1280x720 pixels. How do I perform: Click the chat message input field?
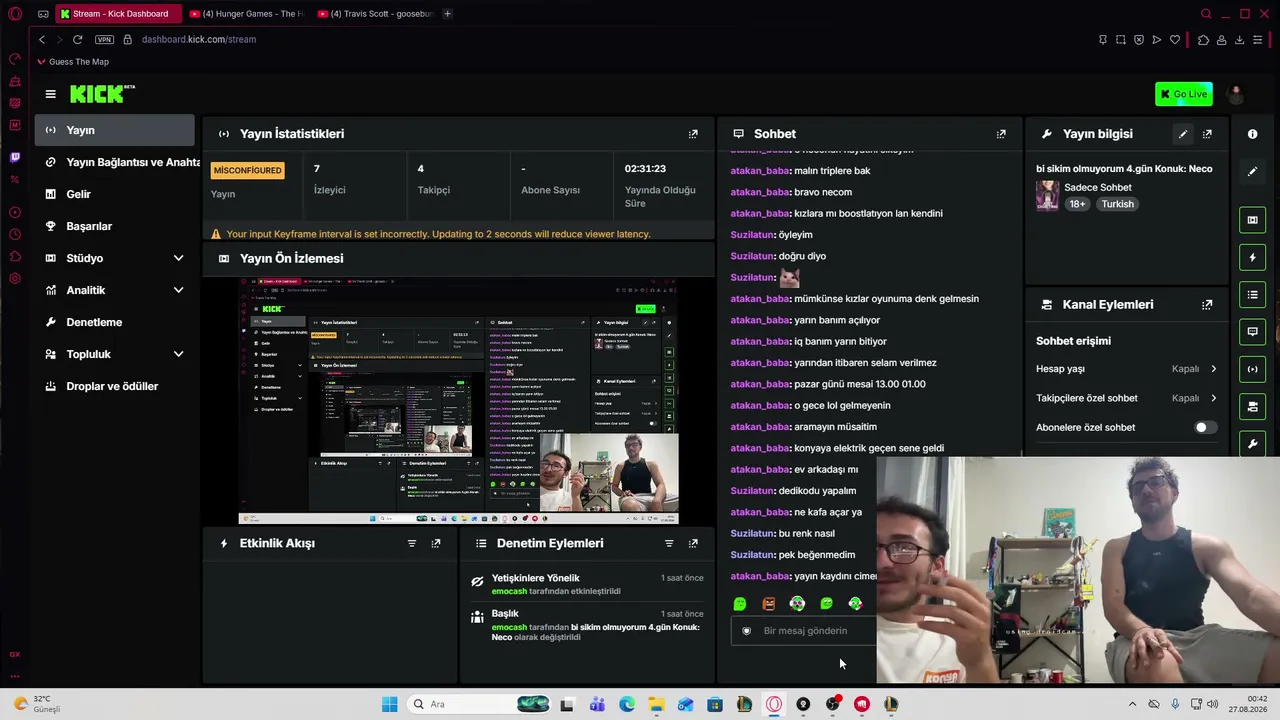click(806, 631)
